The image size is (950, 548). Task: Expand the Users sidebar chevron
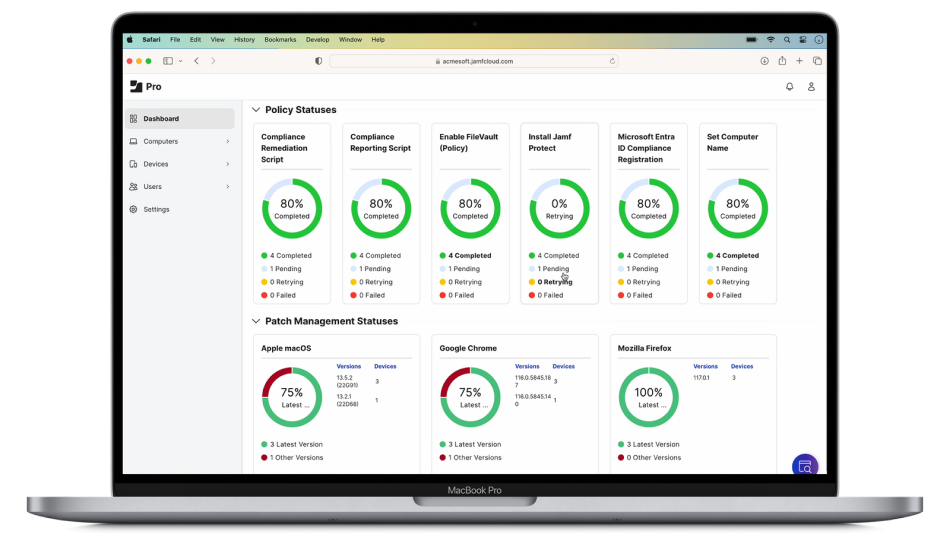(228, 187)
